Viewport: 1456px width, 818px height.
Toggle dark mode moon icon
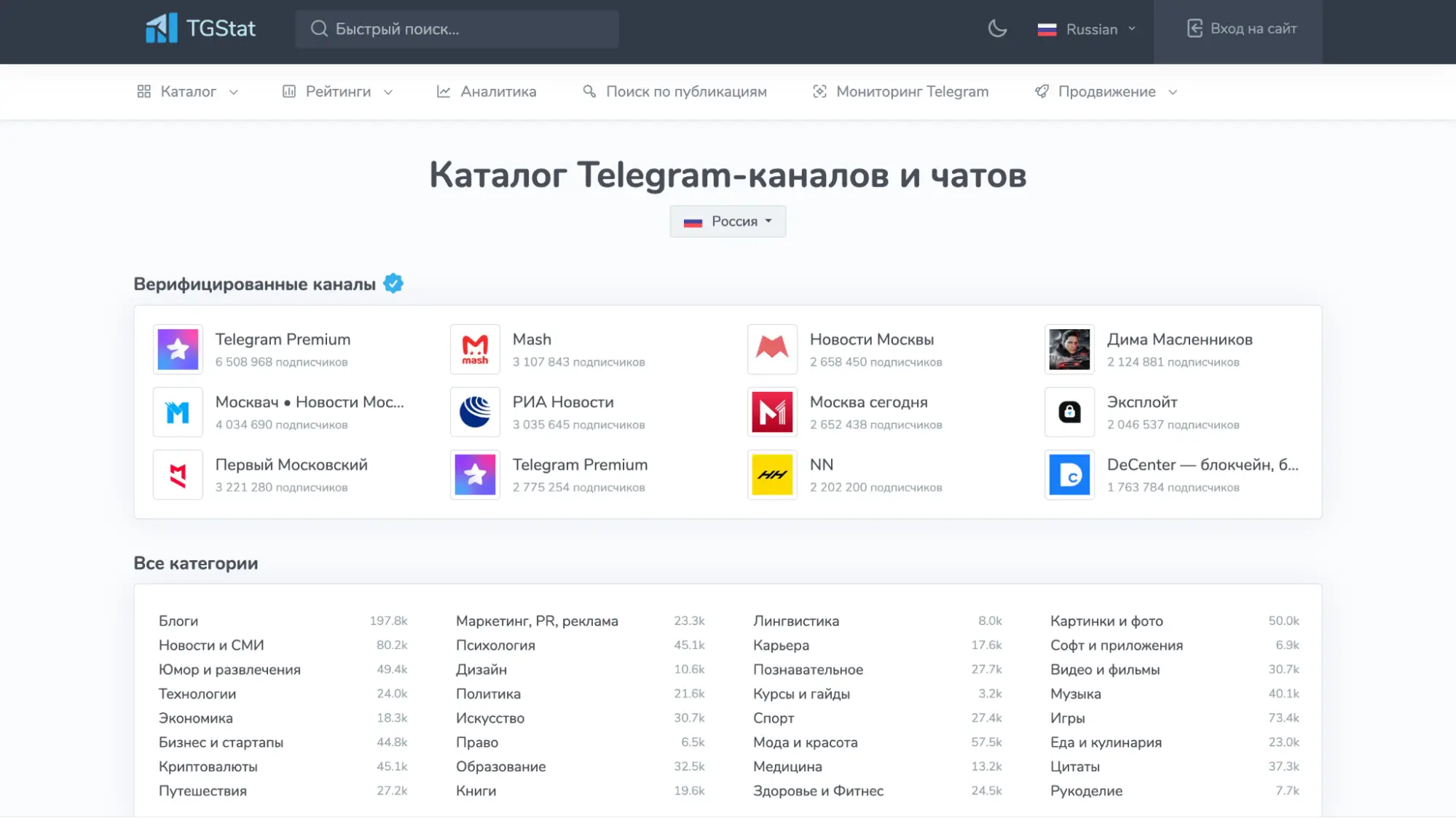(997, 28)
